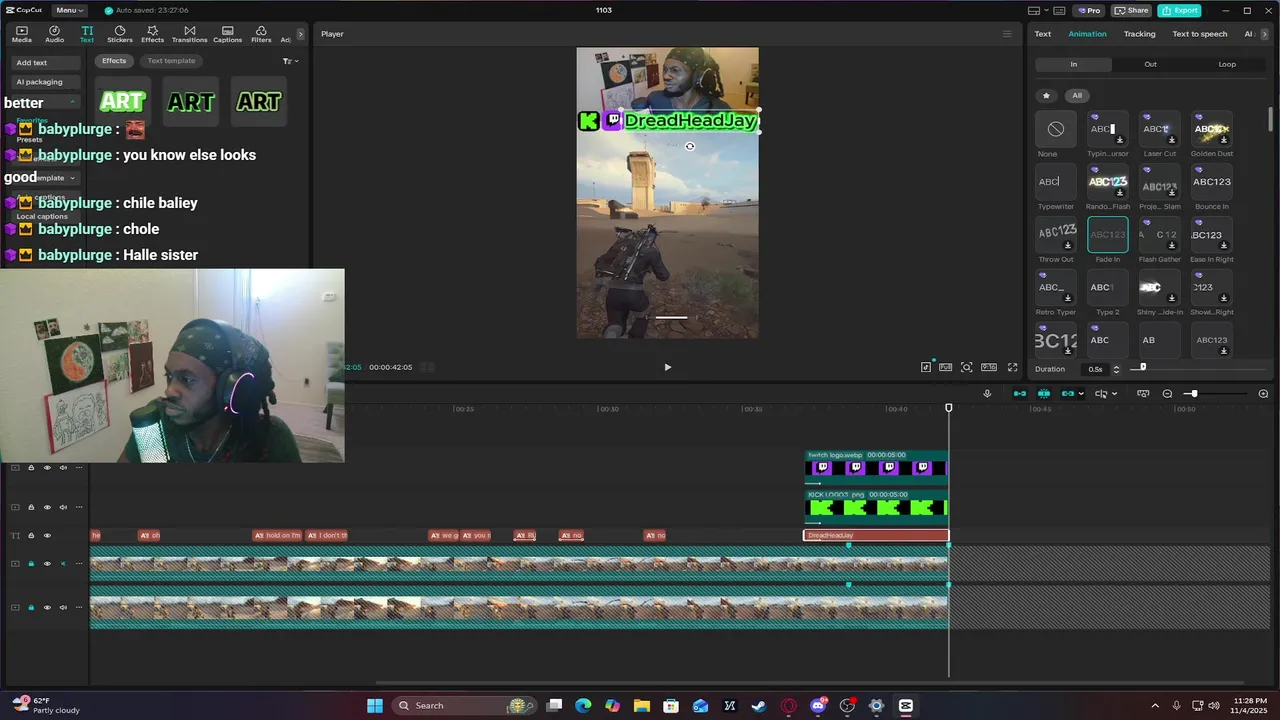Click the Duration stepper arrows

pyautogui.click(x=1116, y=369)
